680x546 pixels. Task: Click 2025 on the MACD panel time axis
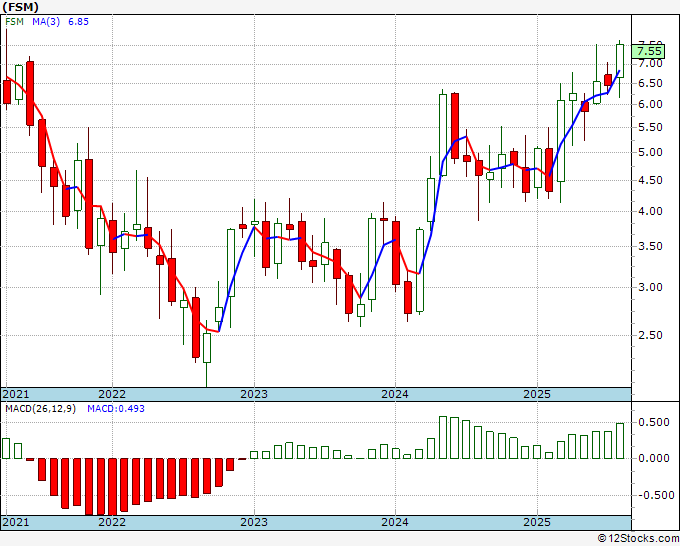click(x=537, y=522)
